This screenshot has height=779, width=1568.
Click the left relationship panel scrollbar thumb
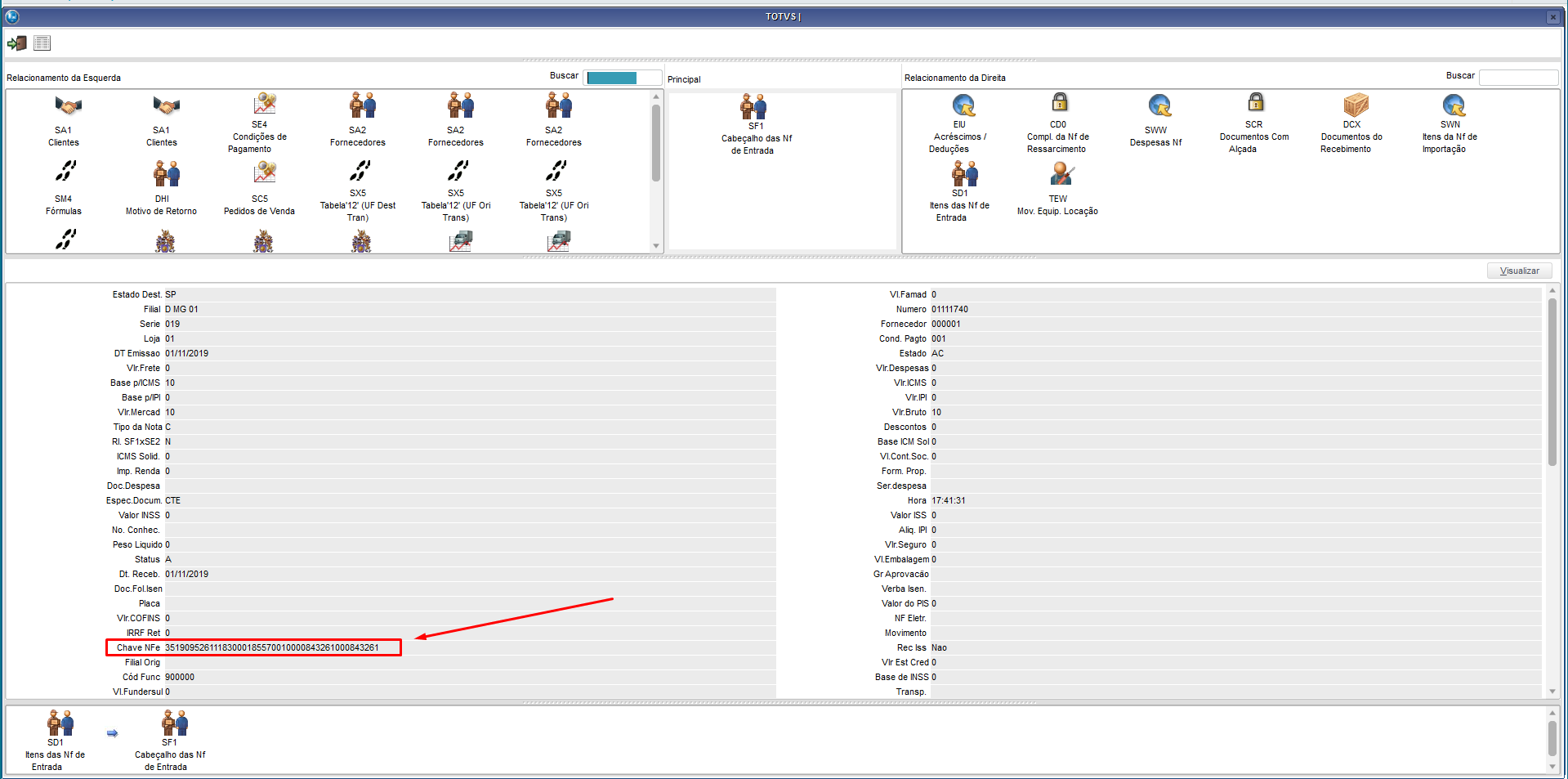(x=655, y=143)
